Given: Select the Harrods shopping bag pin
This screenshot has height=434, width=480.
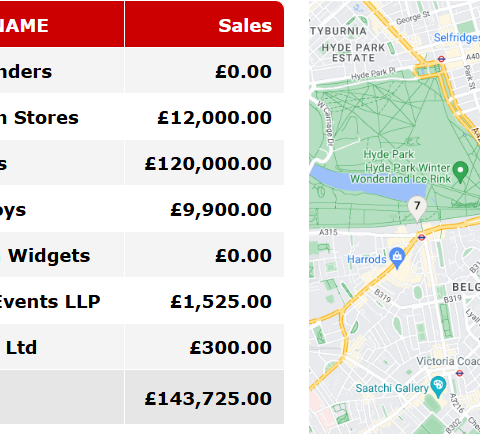Looking at the screenshot, I should click(397, 258).
